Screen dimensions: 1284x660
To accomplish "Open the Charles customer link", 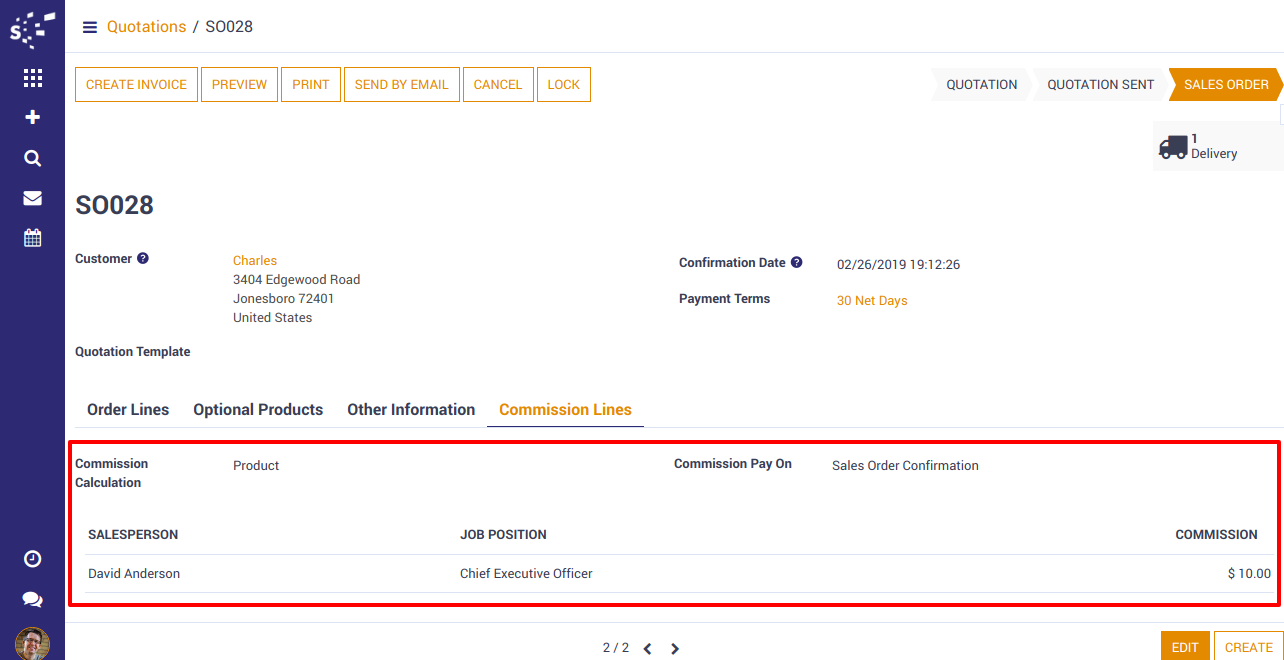I will pos(255,261).
